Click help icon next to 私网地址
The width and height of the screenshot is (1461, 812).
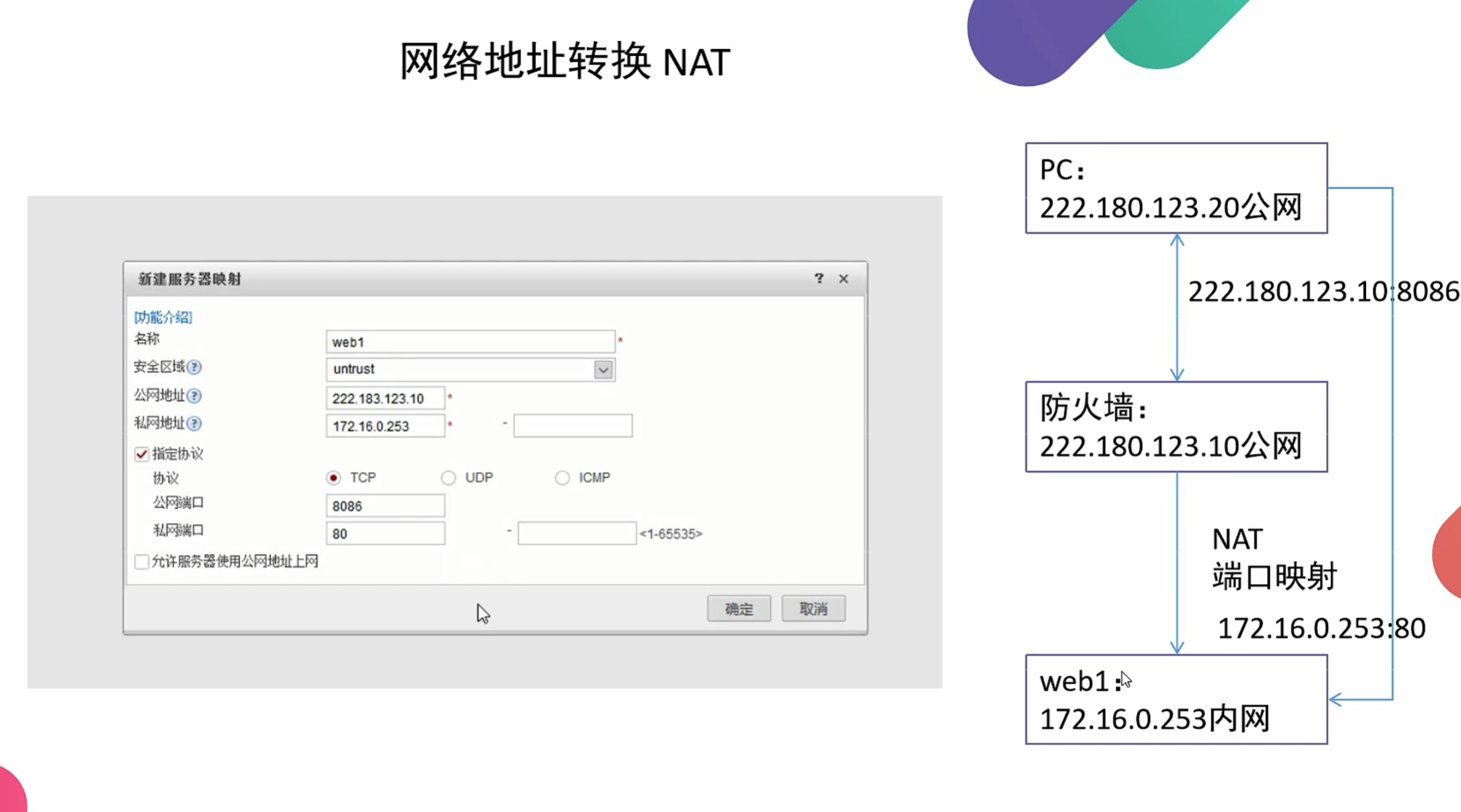point(194,423)
